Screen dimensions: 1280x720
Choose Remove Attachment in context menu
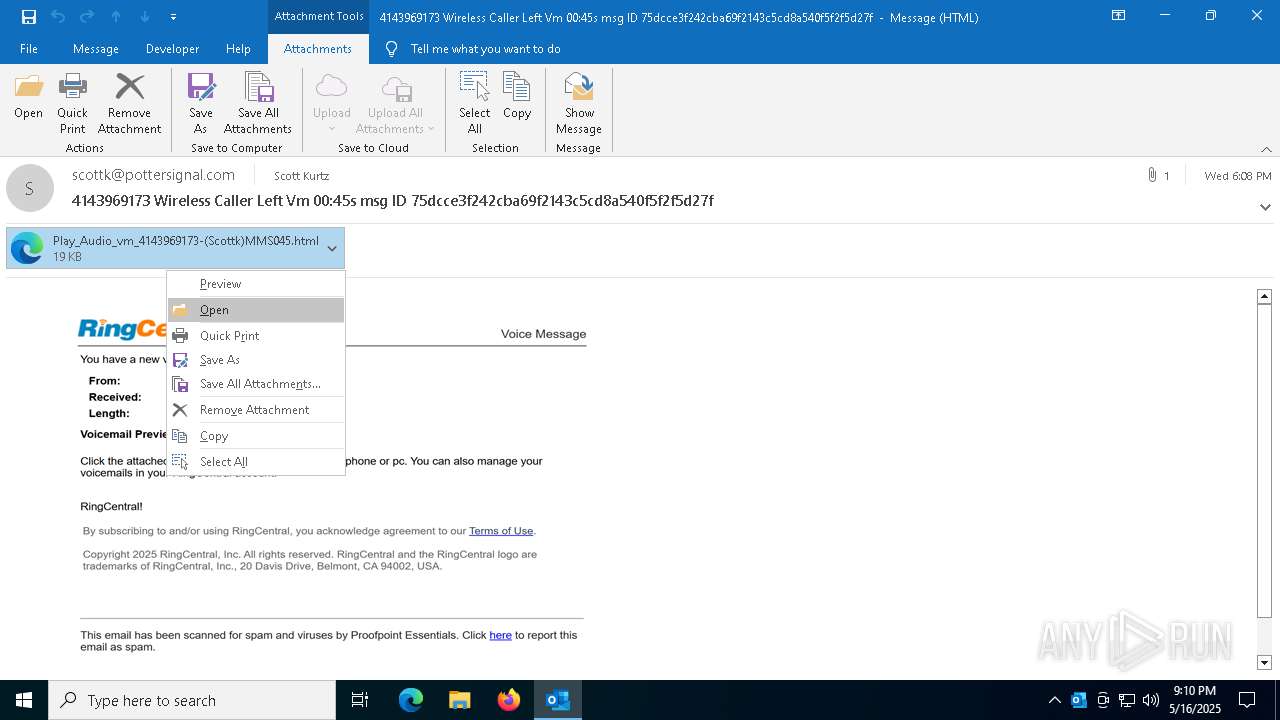pyautogui.click(x=256, y=410)
